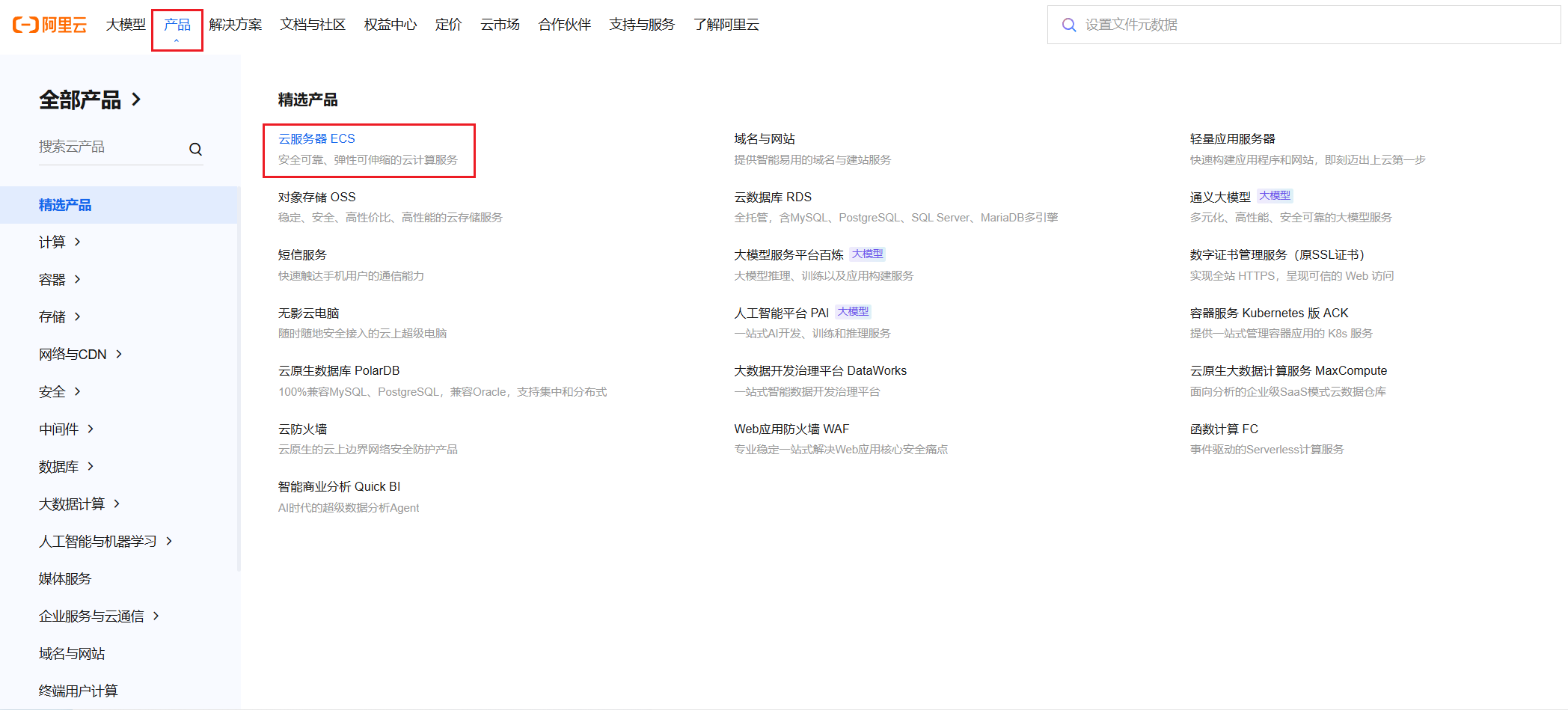Open 对象存储 OSS

(x=316, y=196)
